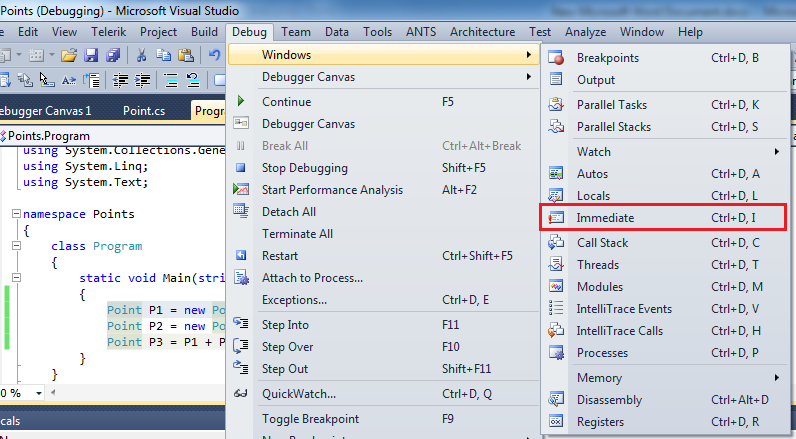
Task: Click Toggle Breakpoint
Action: pos(383,419)
